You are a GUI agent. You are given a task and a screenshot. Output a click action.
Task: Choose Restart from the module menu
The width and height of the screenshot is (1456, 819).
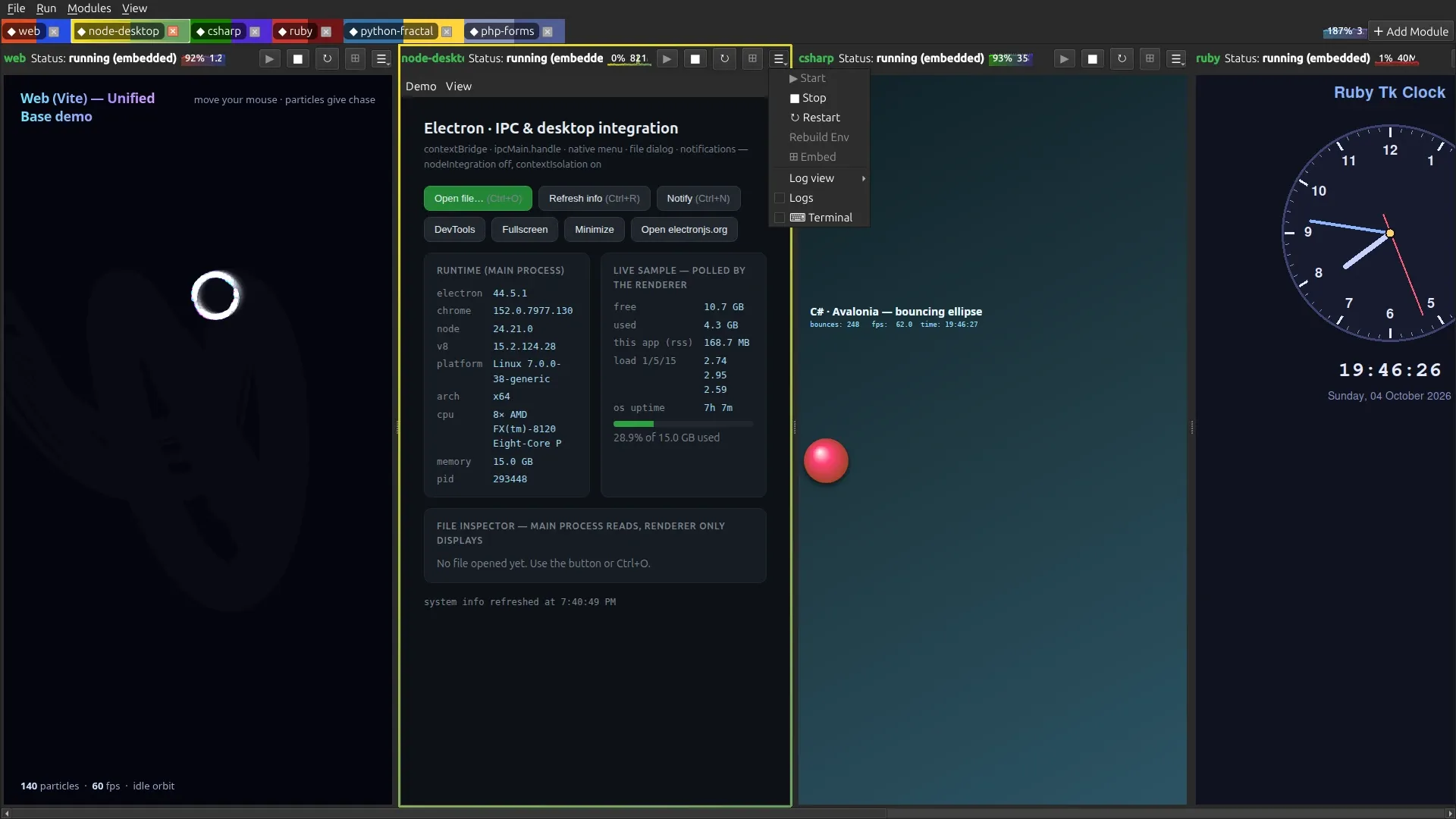[820, 118]
